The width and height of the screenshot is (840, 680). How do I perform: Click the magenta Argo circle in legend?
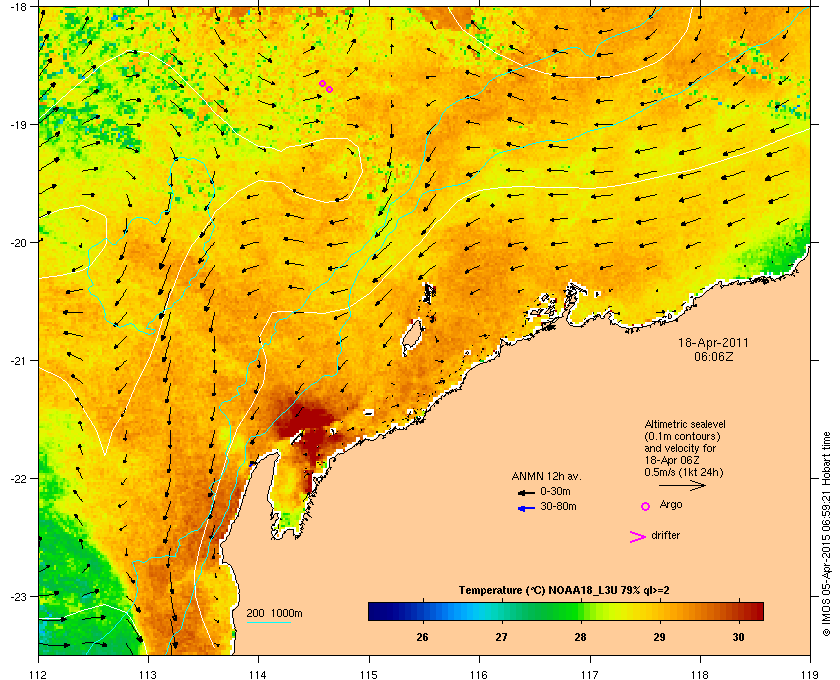coord(646,506)
